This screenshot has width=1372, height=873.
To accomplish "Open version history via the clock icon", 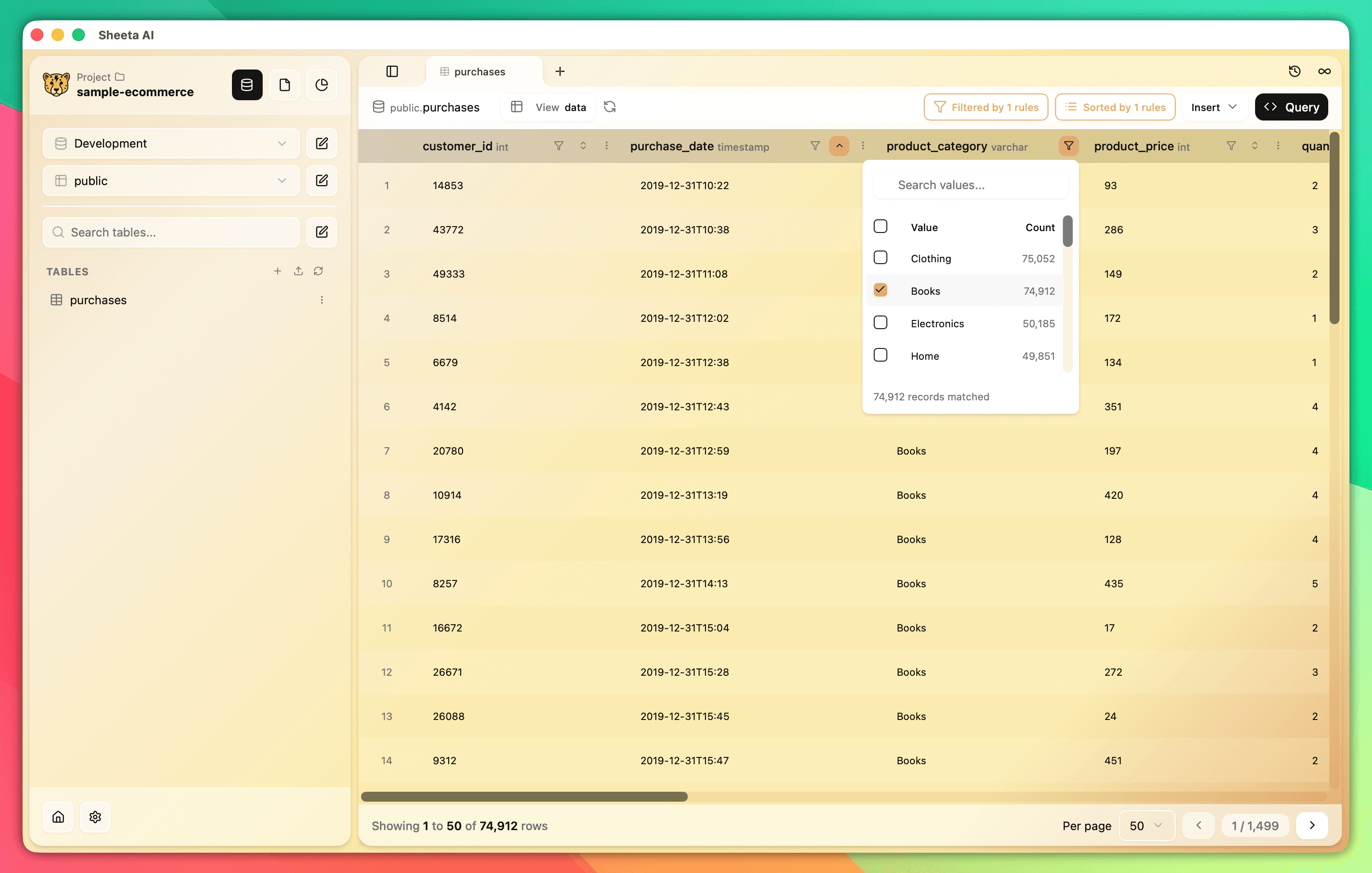I will [1294, 71].
